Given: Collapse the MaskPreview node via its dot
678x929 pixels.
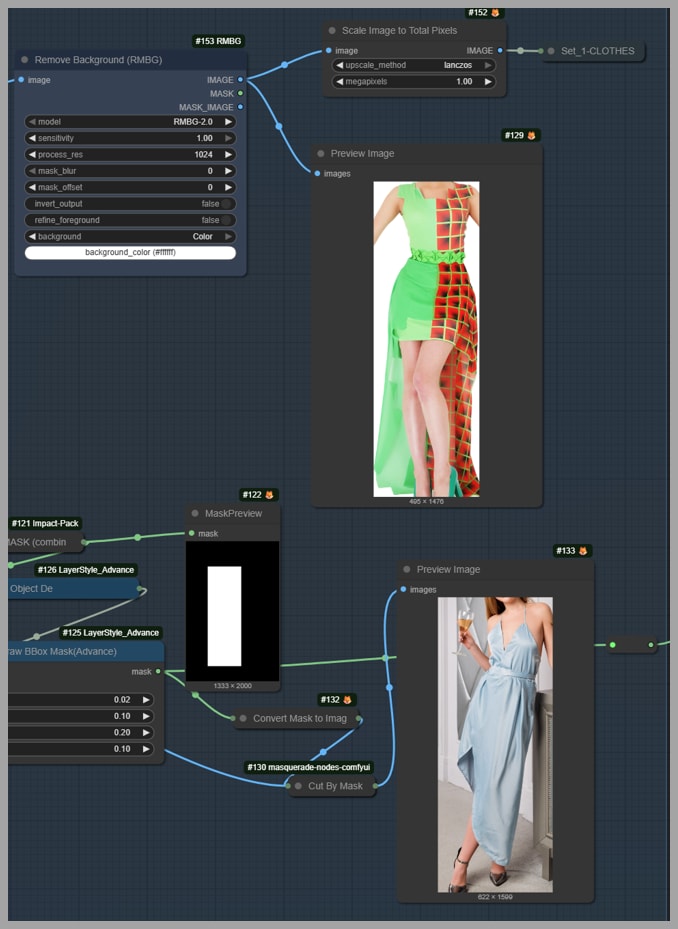Looking at the screenshot, I should pyautogui.click(x=195, y=514).
